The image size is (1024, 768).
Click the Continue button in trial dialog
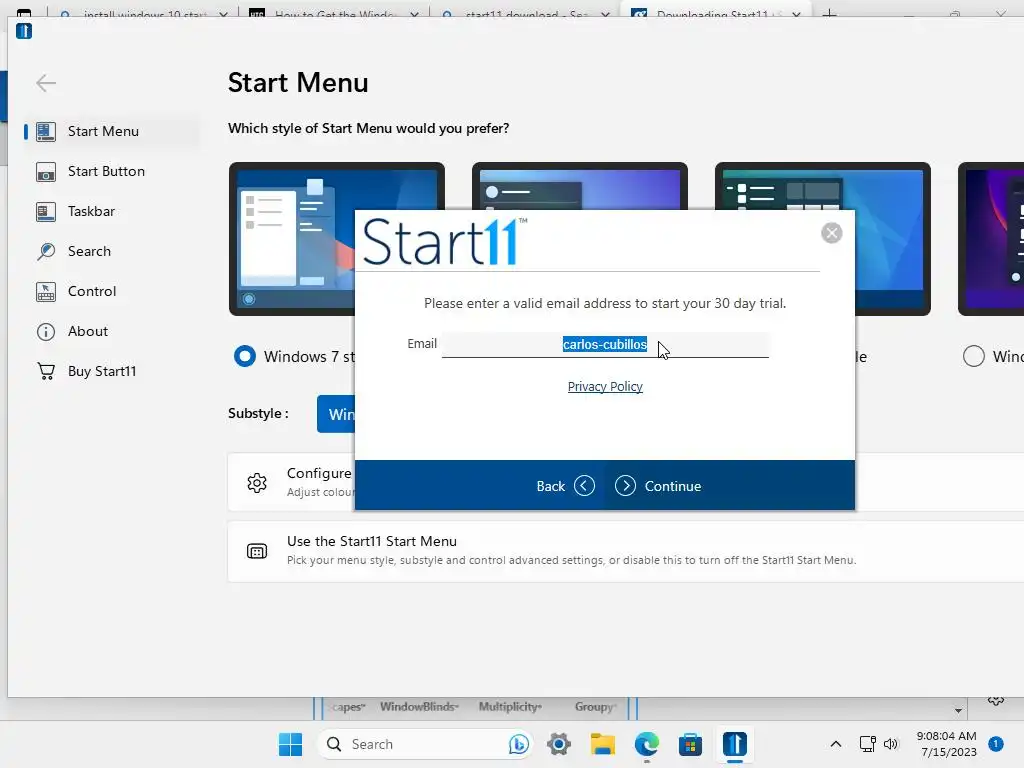coord(658,486)
